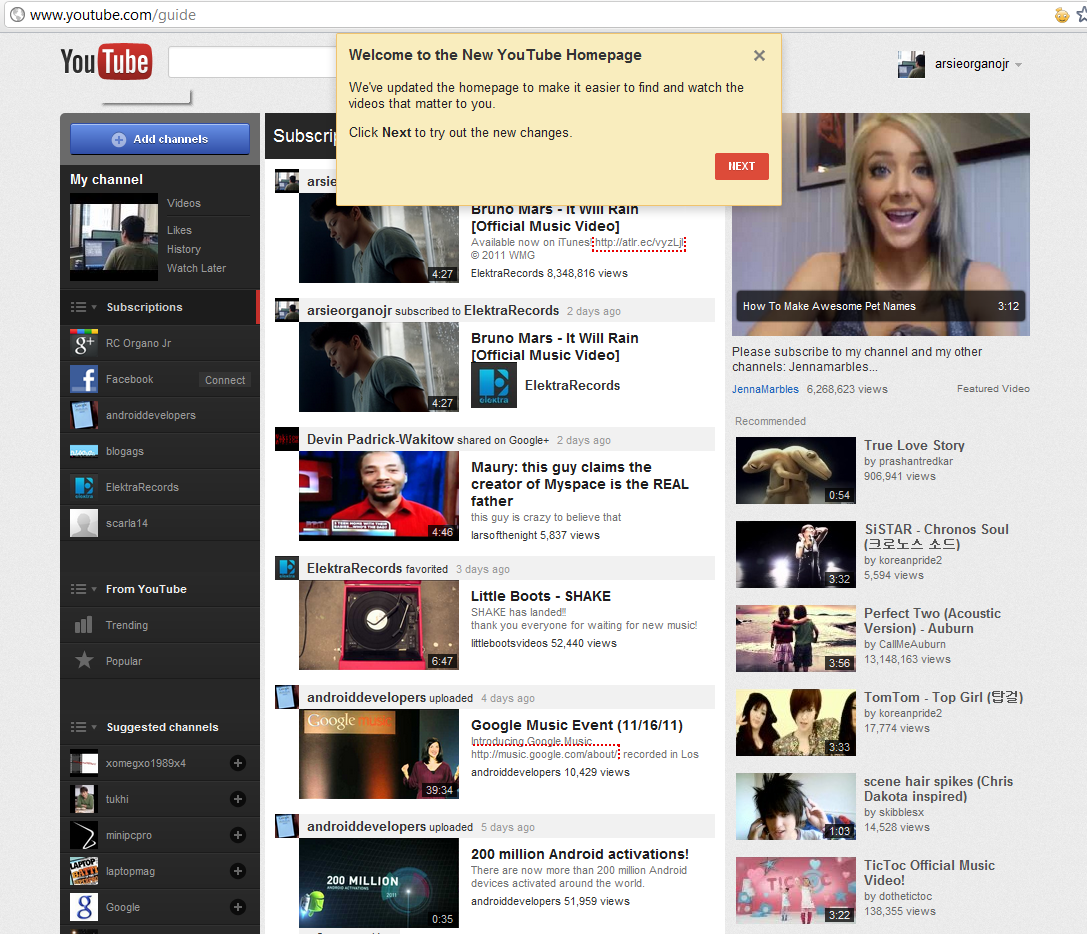Image resolution: width=1087 pixels, height=934 pixels.
Task: Open the "Little Boots - SHAKE" title
Action: click(x=541, y=596)
